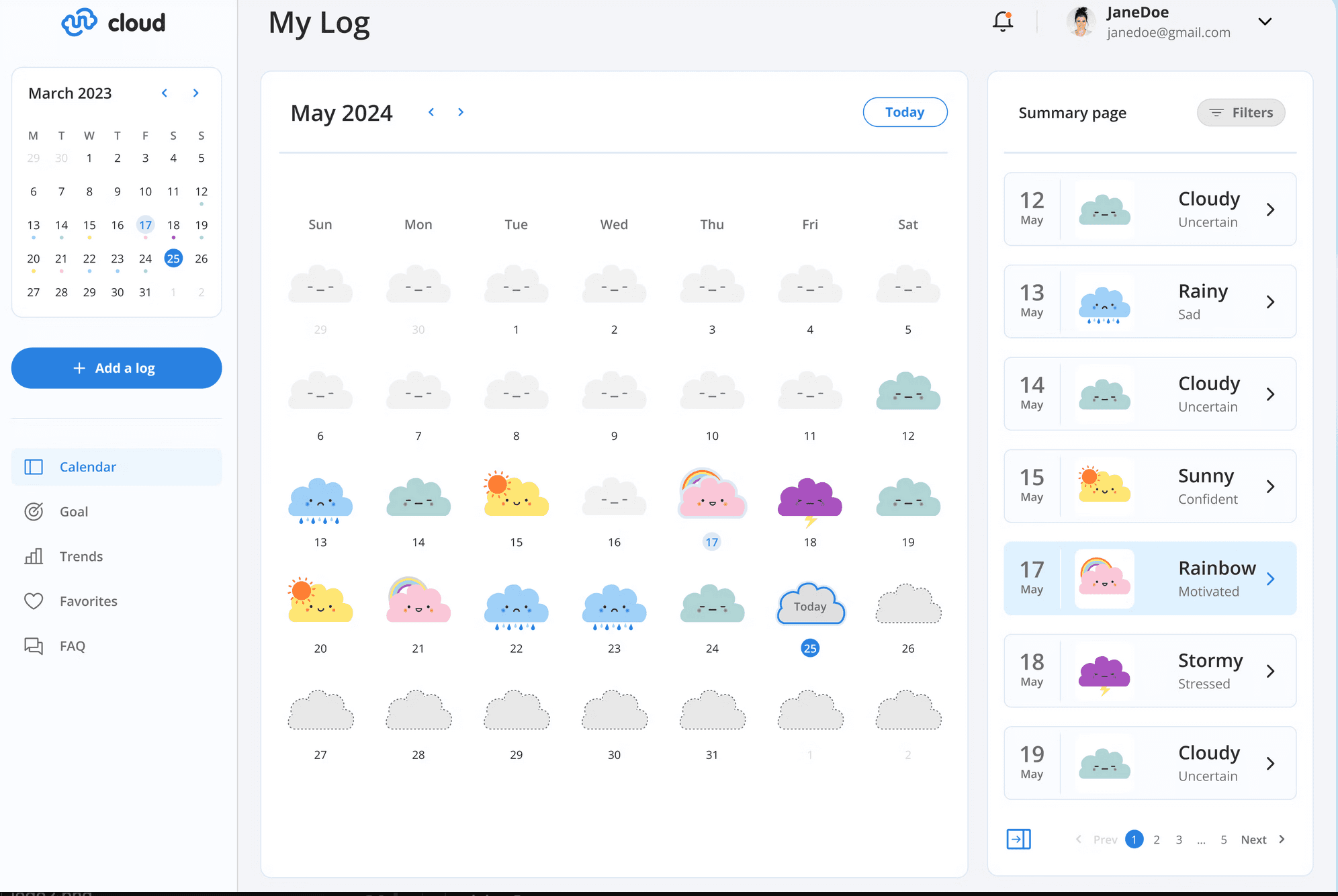Click the Summary page heading

(1072, 113)
